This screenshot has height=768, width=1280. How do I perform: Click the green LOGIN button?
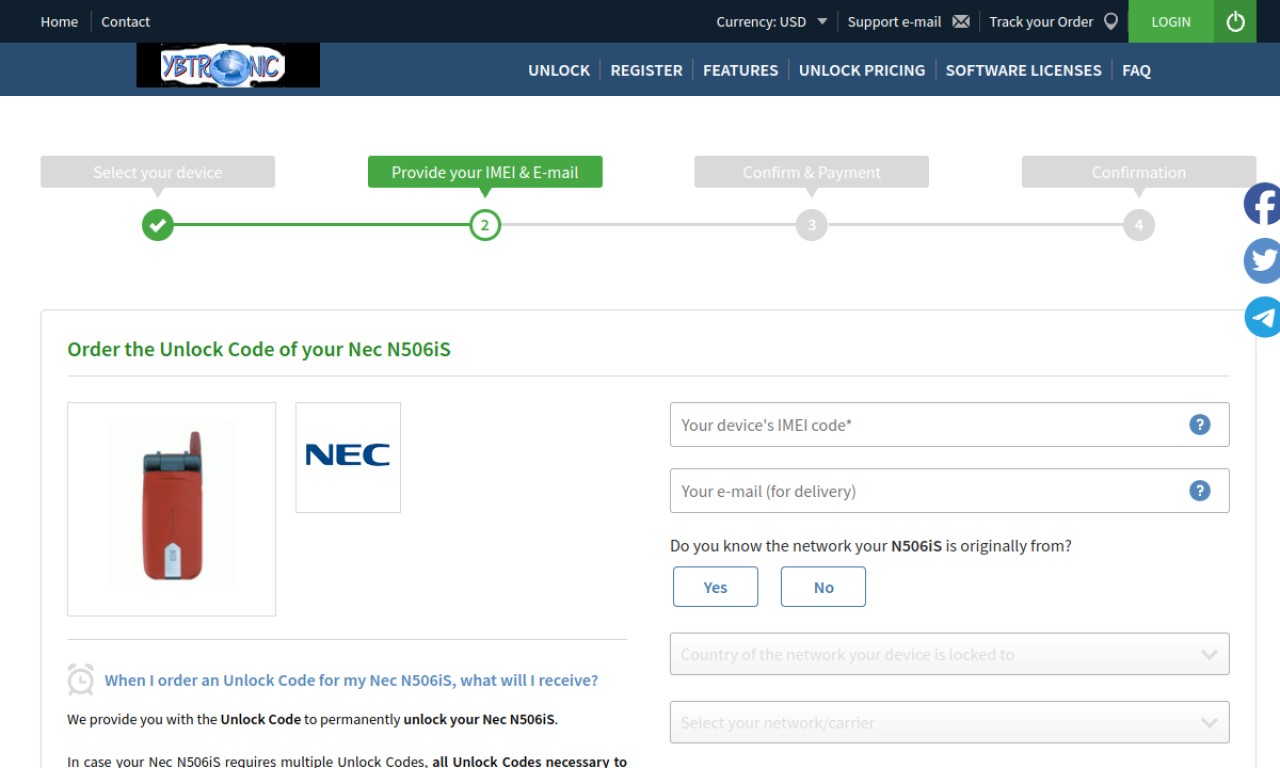point(1171,21)
